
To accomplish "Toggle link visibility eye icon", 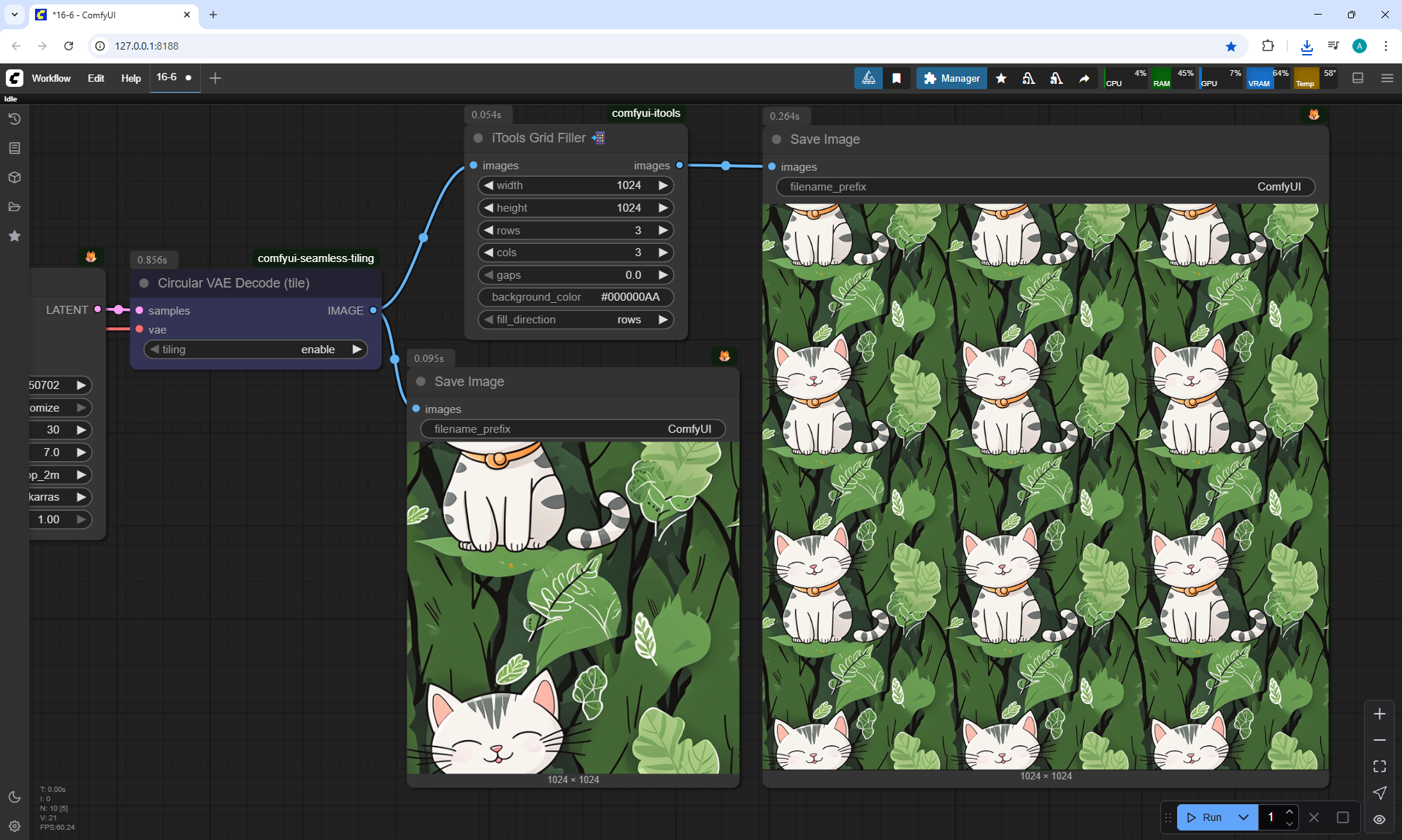I will [1379, 819].
